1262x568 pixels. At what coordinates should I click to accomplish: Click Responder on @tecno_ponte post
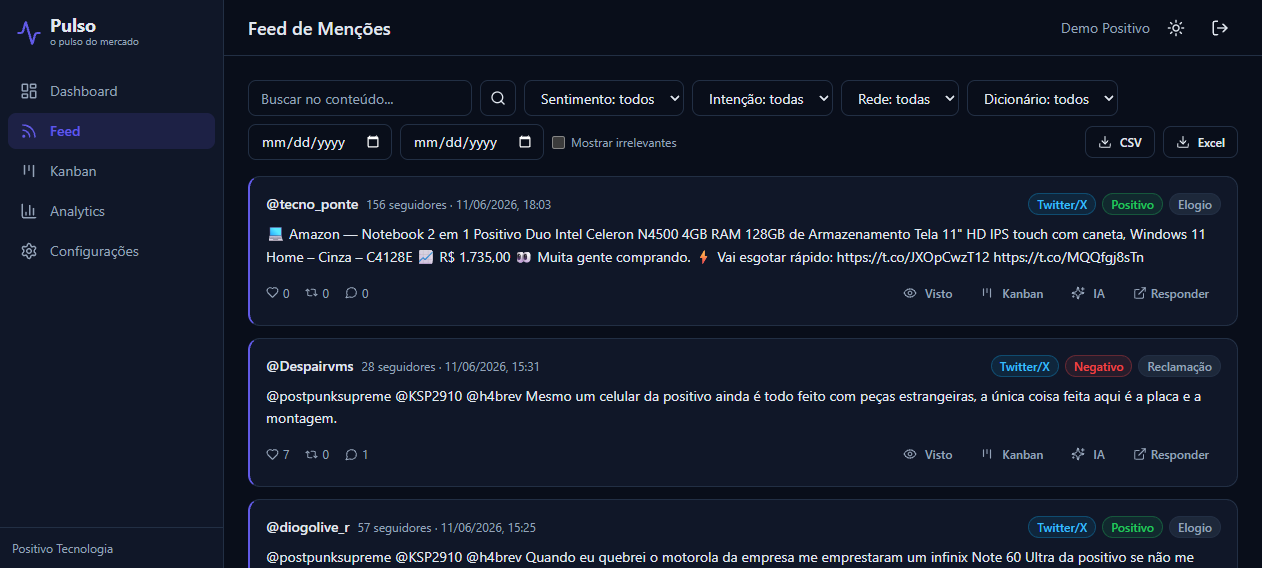click(x=1171, y=293)
